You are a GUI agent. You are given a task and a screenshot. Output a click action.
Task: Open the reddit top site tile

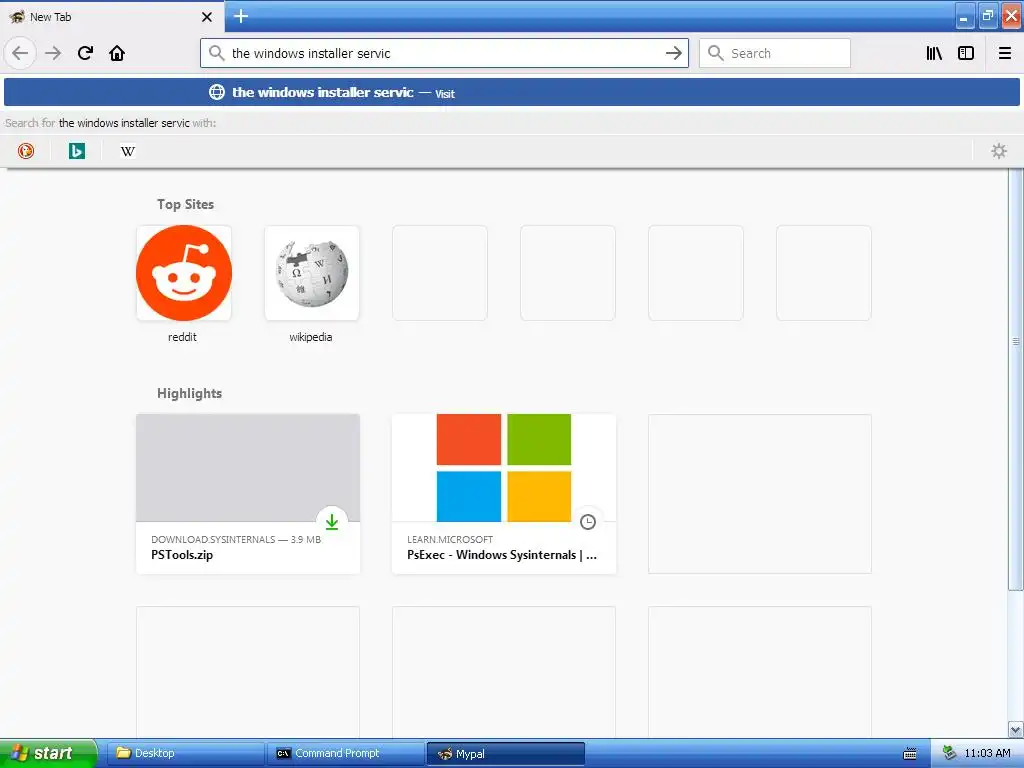click(x=184, y=273)
